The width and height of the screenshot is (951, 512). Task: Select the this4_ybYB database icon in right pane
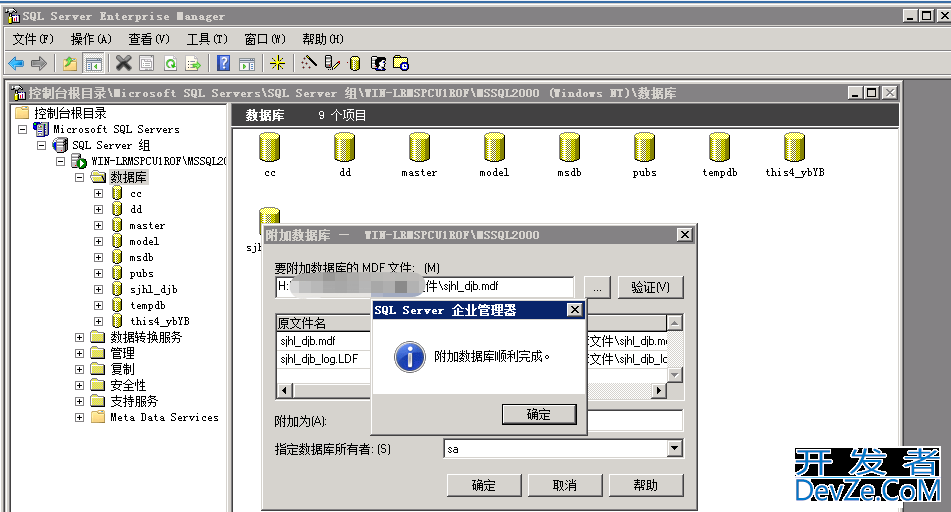[x=795, y=147]
